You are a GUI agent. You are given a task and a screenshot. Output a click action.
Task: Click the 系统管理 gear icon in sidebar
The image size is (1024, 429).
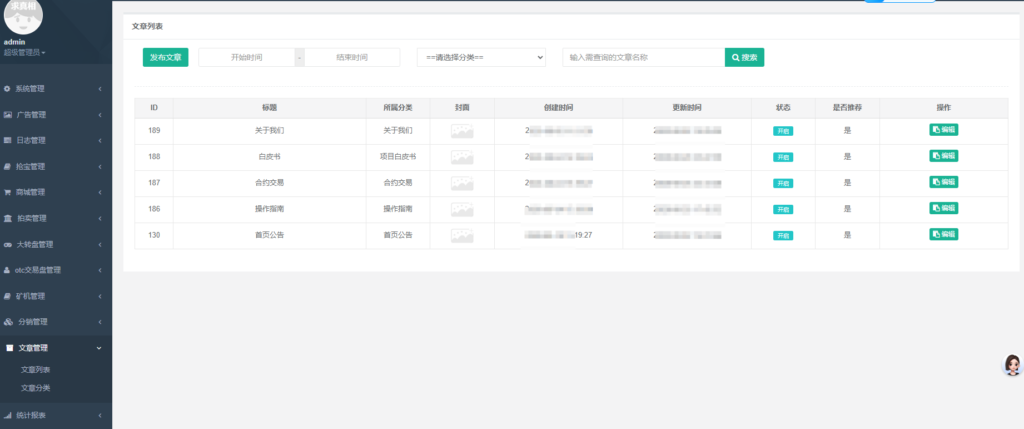pyautogui.click(x=8, y=89)
